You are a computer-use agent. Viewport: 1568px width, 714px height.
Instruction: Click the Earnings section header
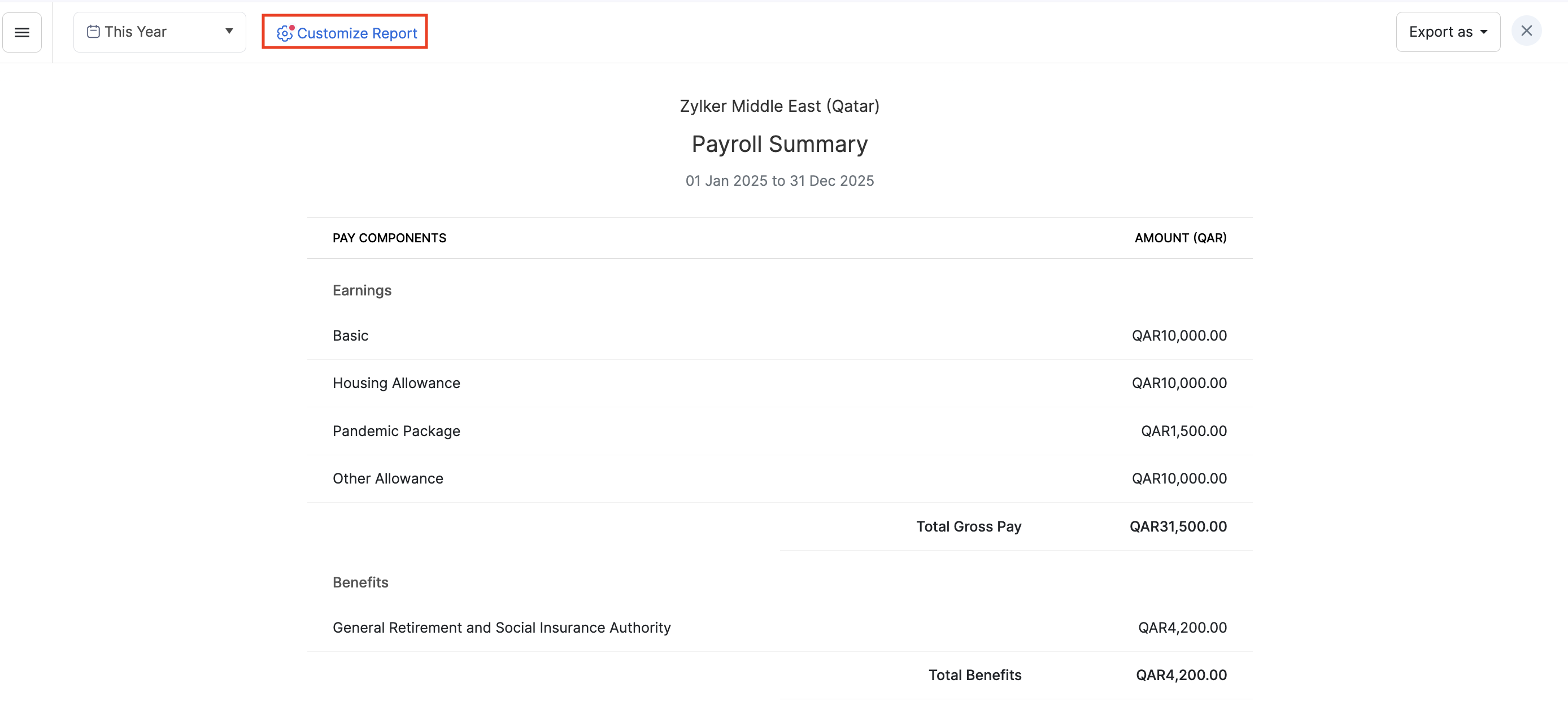tap(361, 290)
